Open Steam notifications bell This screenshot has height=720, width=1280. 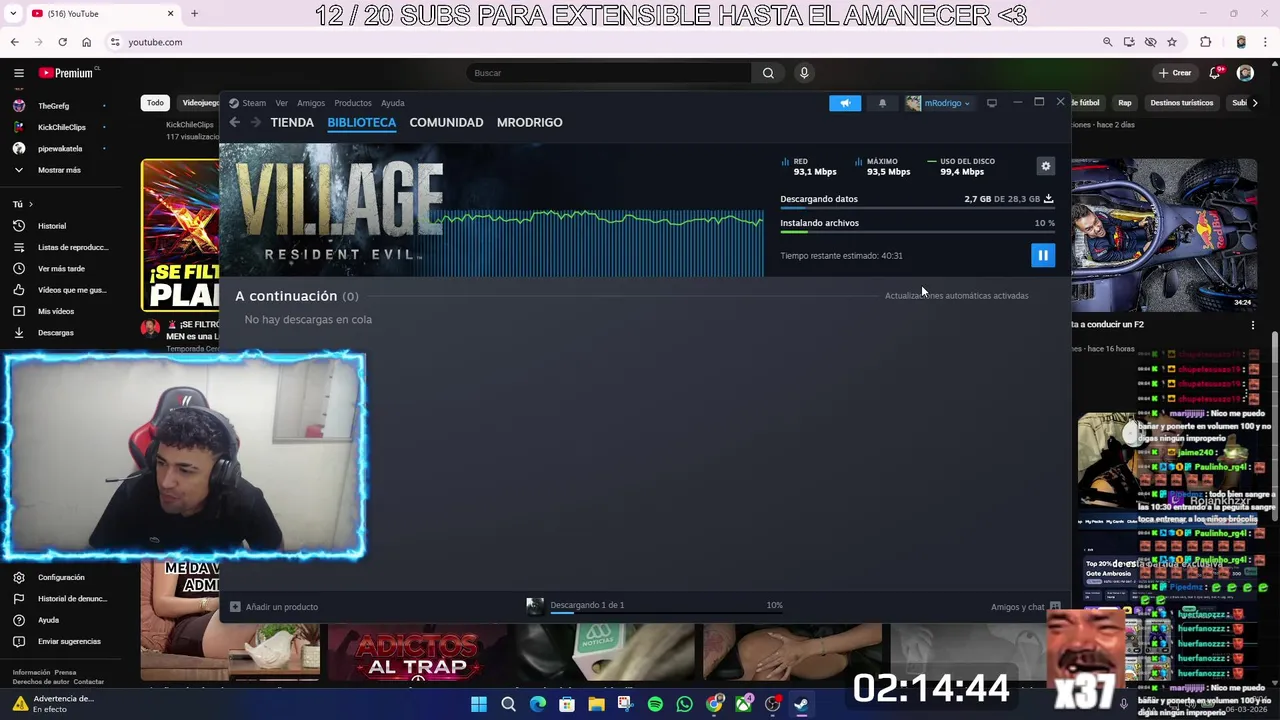pyautogui.click(x=882, y=103)
